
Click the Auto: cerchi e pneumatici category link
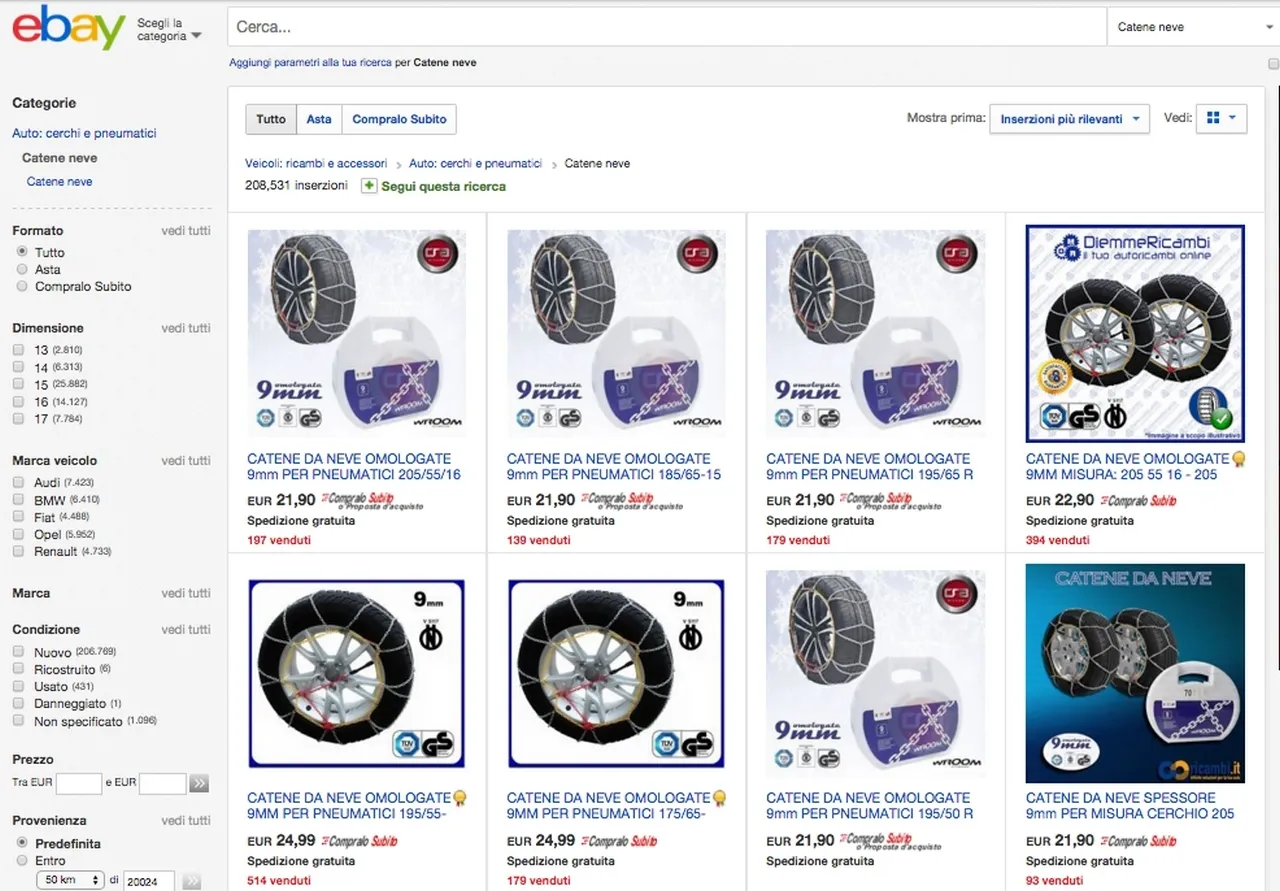[x=84, y=133]
